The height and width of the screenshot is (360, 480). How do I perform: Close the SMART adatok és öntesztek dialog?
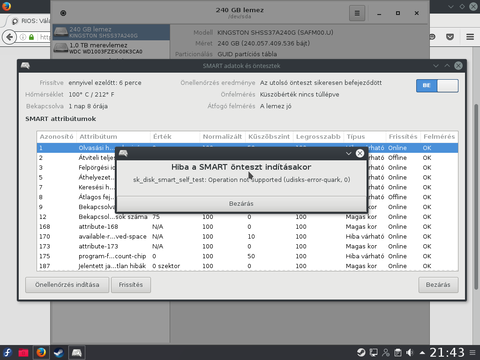[458, 66]
